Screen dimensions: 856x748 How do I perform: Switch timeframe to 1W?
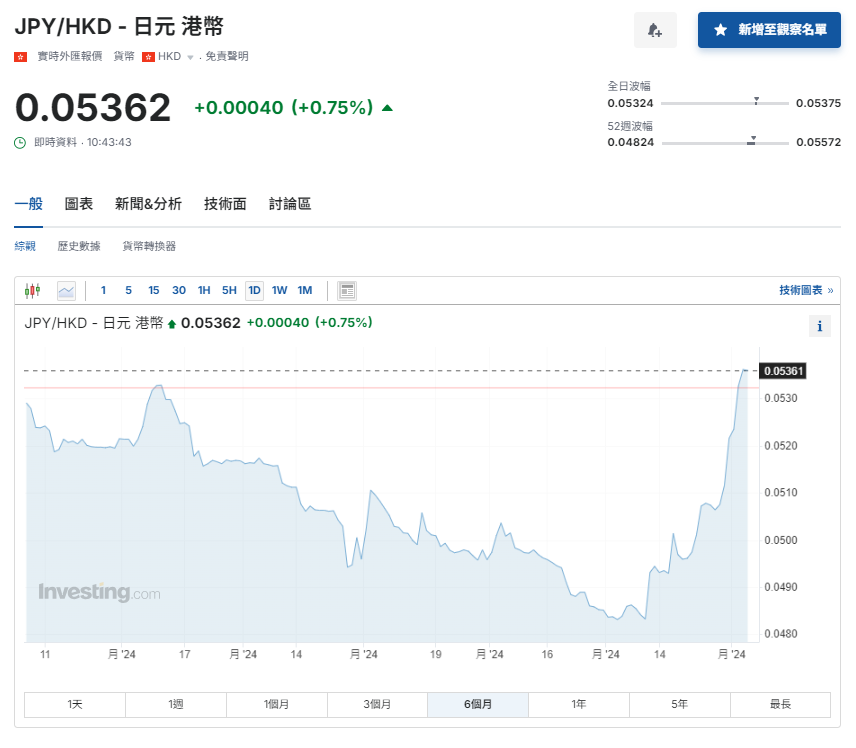click(x=279, y=290)
